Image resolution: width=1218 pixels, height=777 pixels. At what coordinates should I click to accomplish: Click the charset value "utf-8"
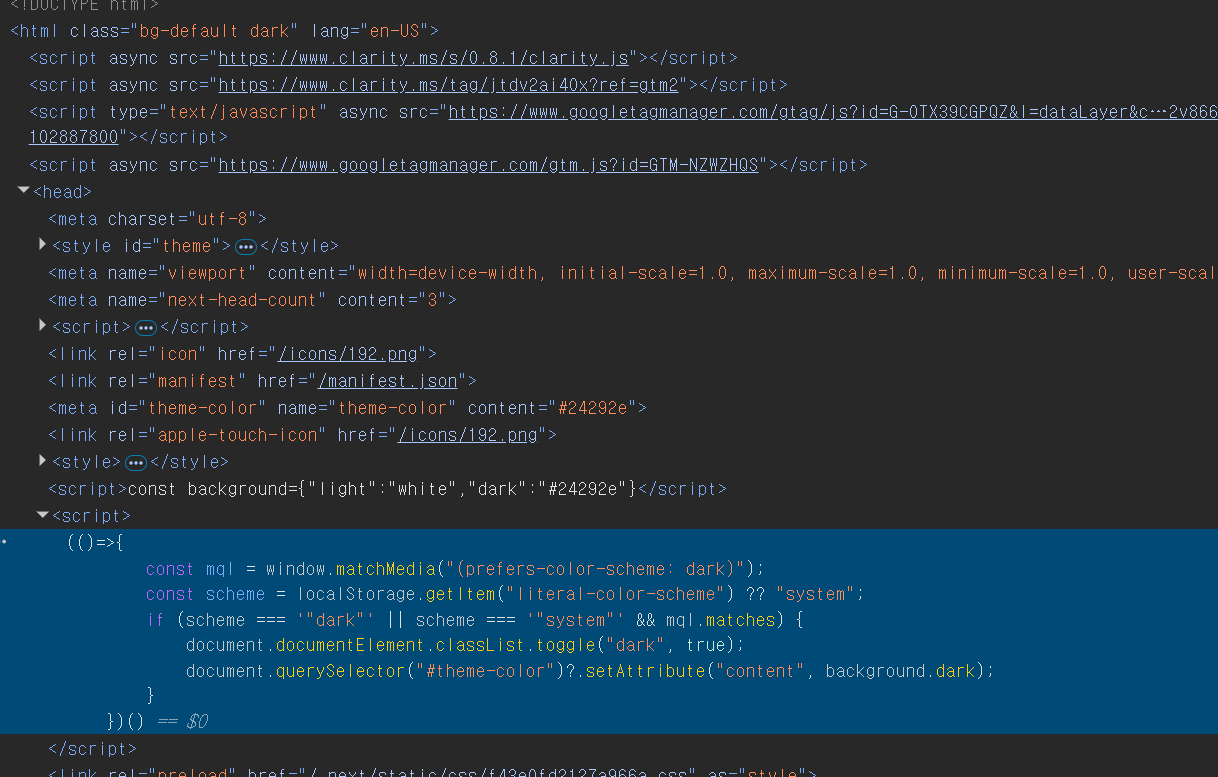tap(222, 219)
